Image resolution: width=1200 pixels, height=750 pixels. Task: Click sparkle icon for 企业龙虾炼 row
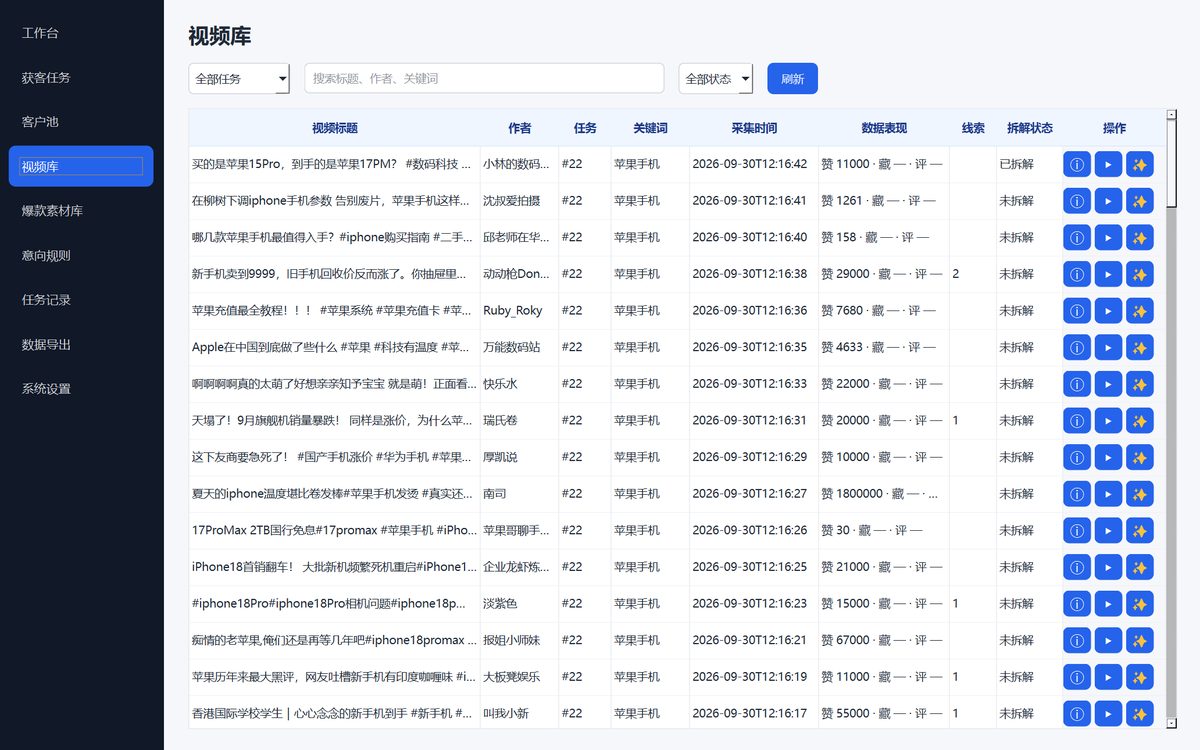click(x=1139, y=567)
